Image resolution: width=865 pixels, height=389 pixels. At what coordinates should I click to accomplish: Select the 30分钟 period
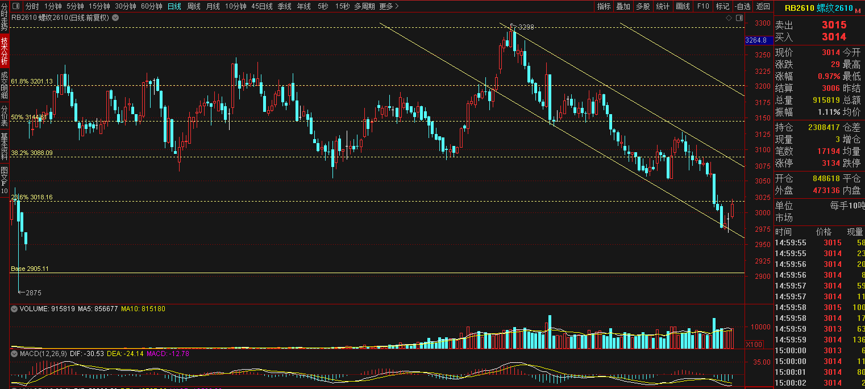[126, 7]
